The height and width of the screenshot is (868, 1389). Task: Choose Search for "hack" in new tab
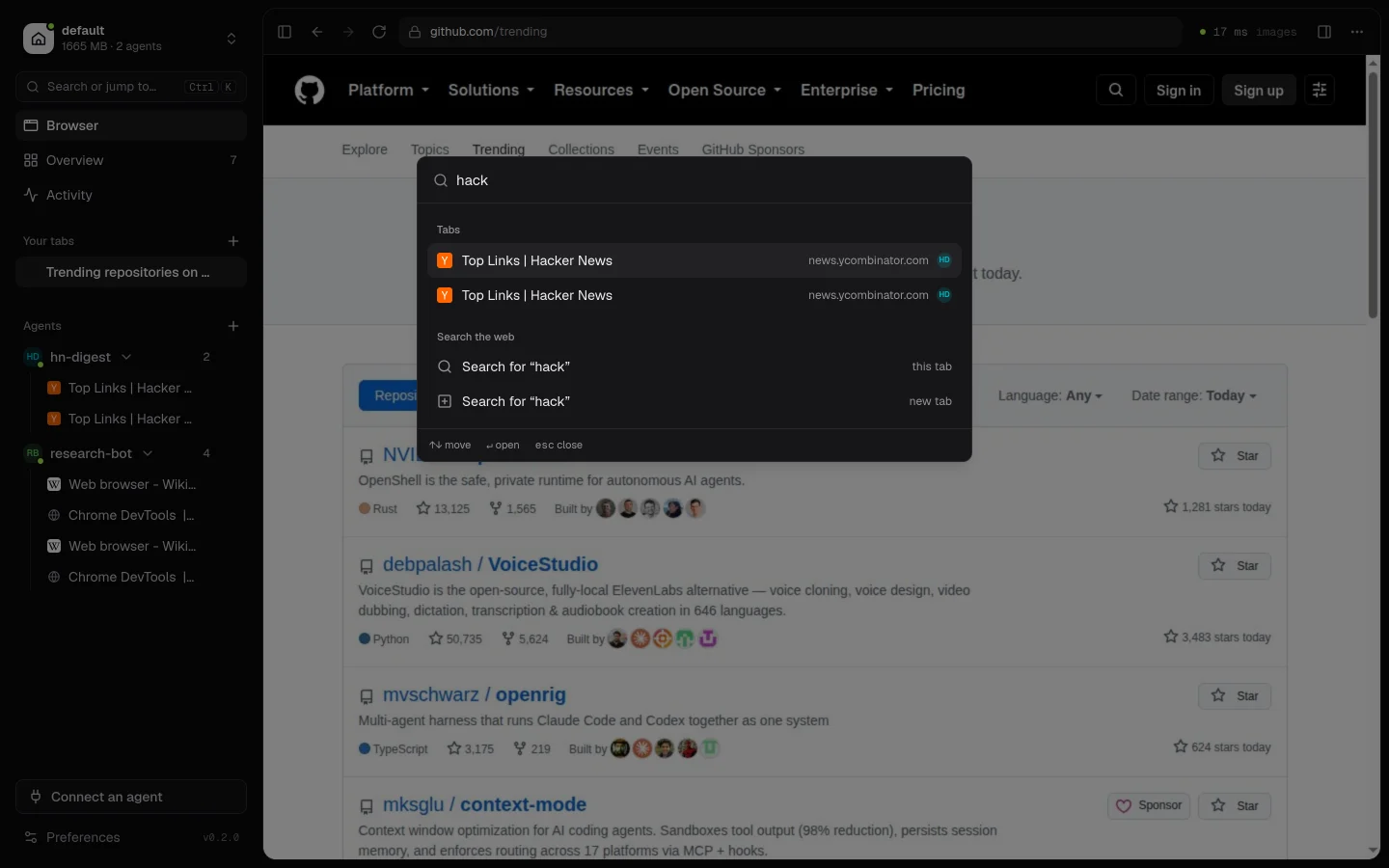[x=694, y=401]
